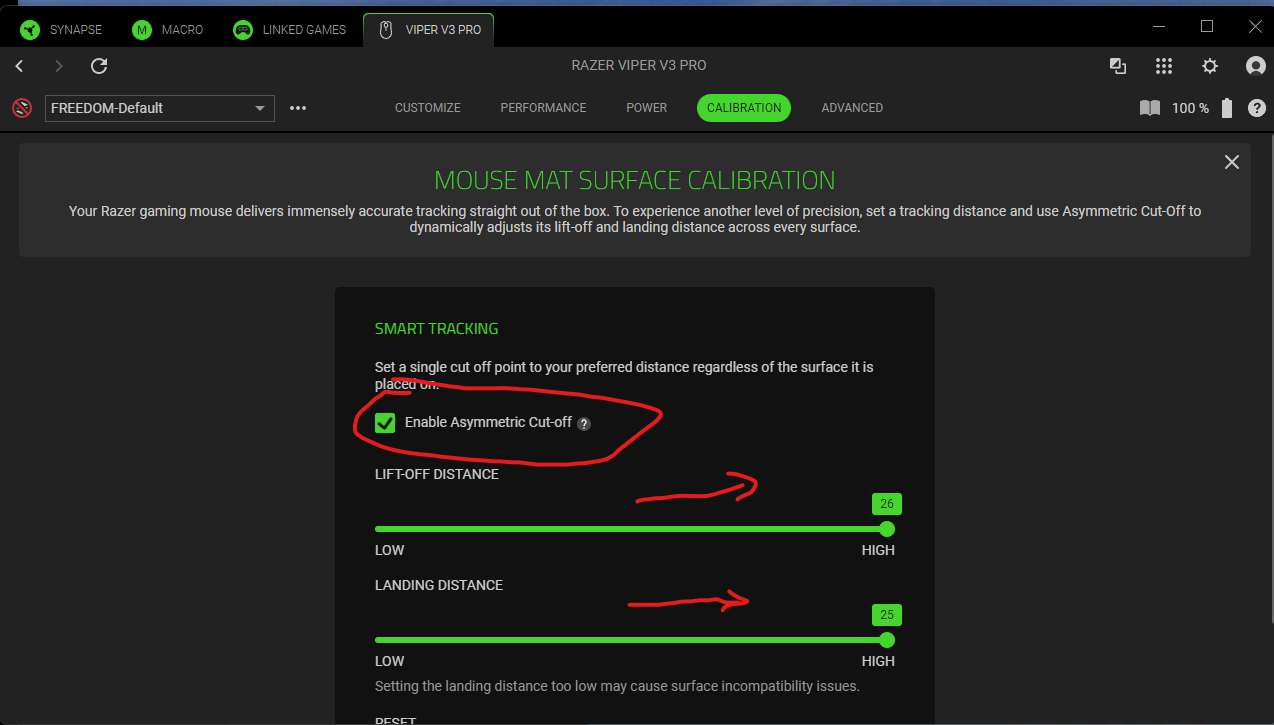This screenshot has height=725, width=1274.
Task: Click the profile sync disabled icon
Action: [22, 108]
